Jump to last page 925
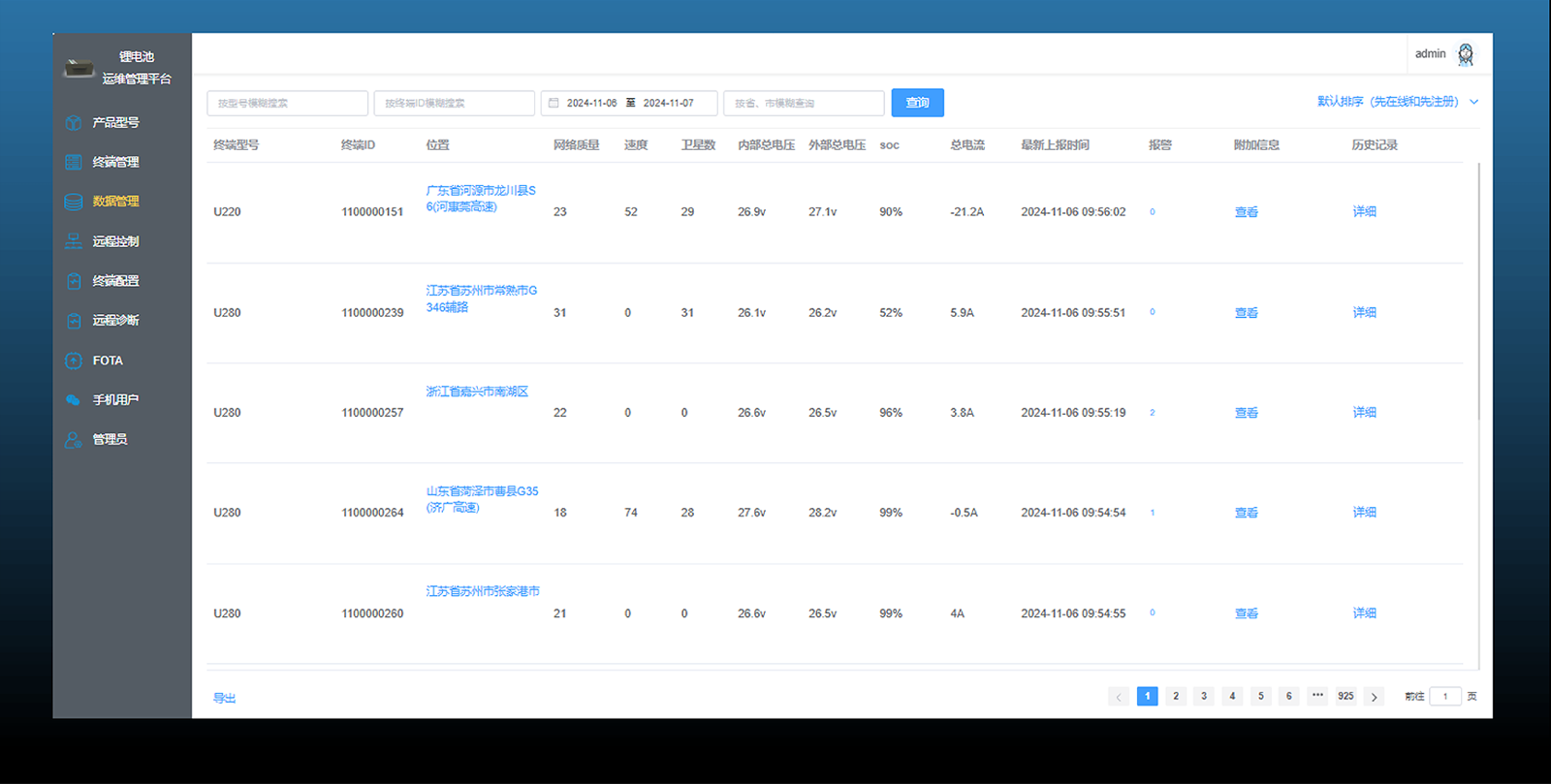The width and height of the screenshot is (1551, 784). (1345, 697)
